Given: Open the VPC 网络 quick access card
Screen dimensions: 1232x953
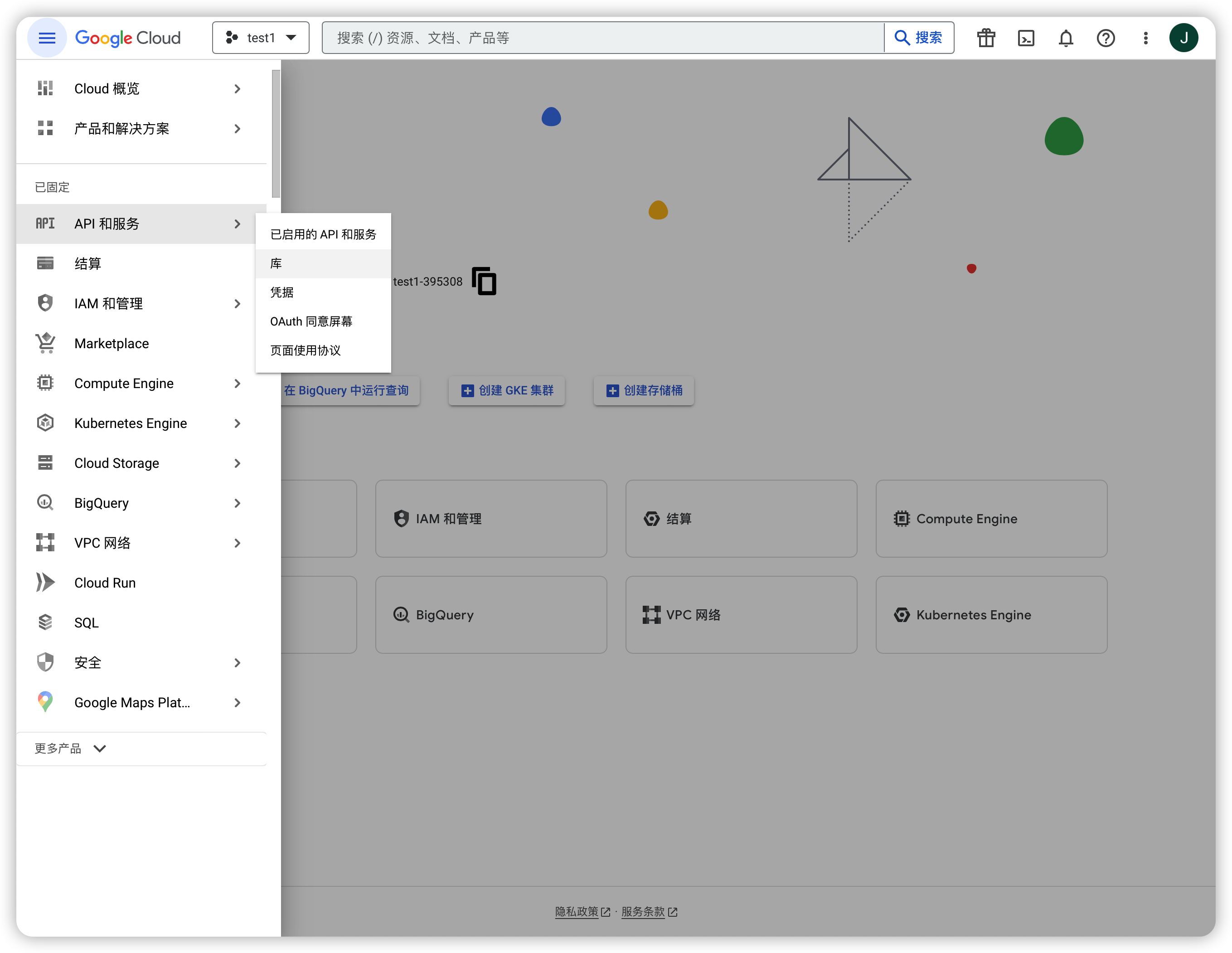Looking at the screenshot, I should pyautogui.click(x=741, y=614).
